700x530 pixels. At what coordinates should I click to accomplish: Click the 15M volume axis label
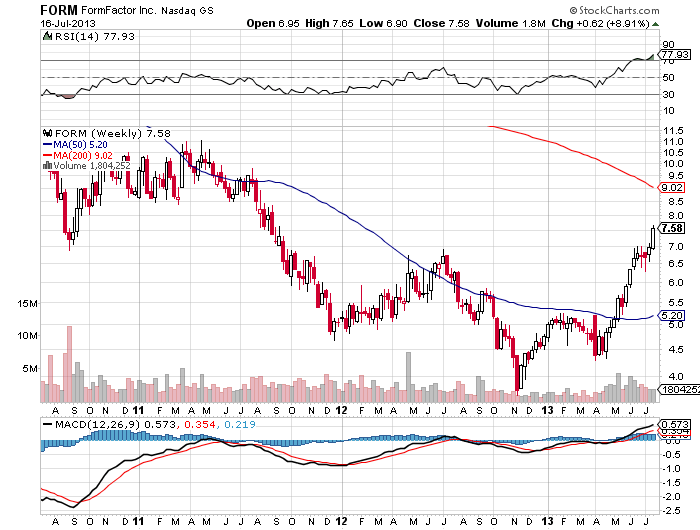pos(27,304)
